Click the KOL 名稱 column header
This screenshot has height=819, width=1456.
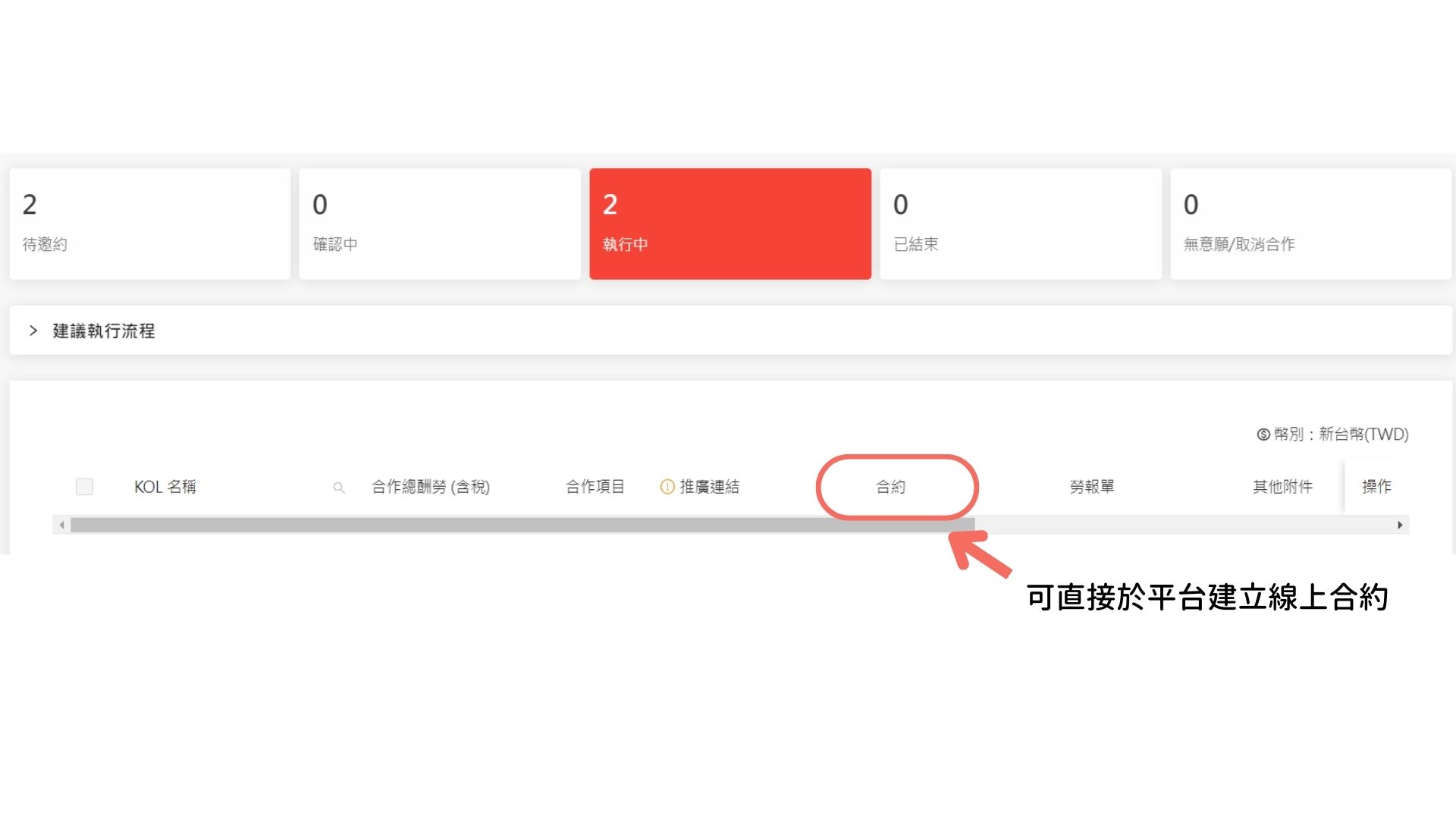pos(165,487)
